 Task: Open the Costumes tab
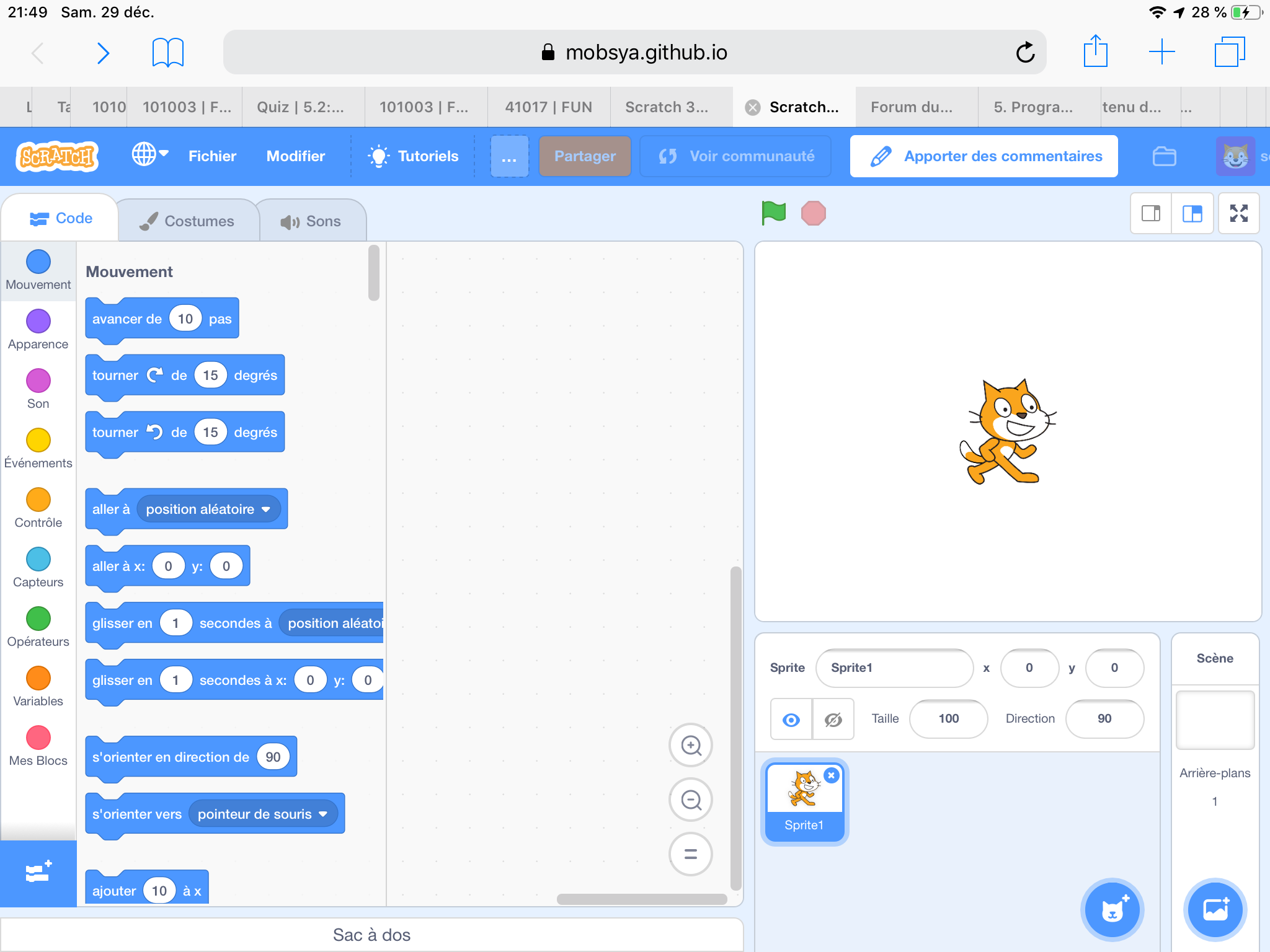pos(187,221)
